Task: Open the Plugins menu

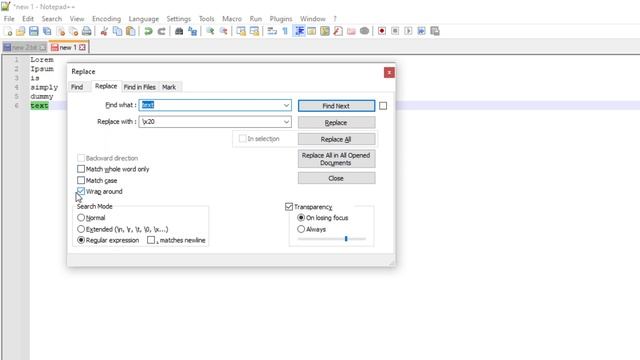Action: pyautogui.click(x=281, y=19)
